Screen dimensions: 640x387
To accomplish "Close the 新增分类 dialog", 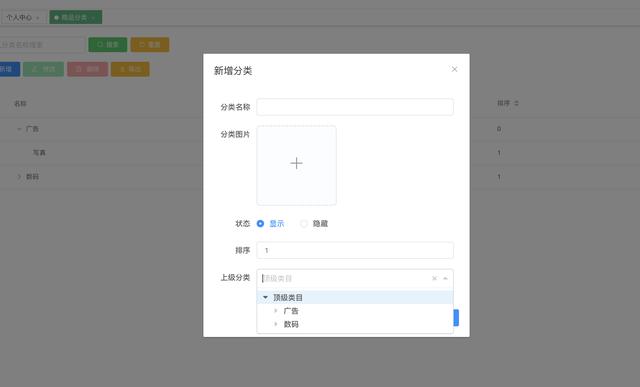I will (454, 69).
